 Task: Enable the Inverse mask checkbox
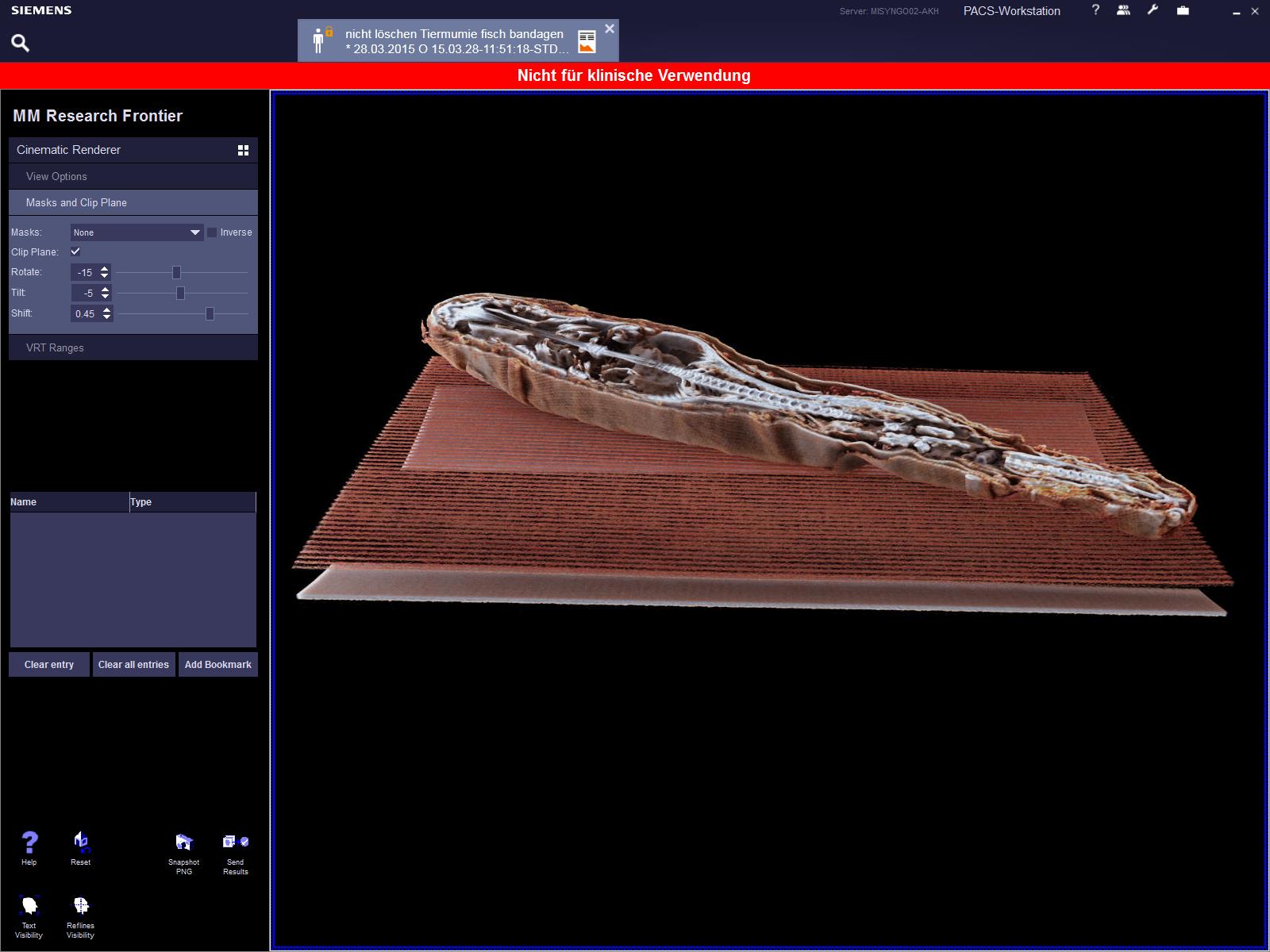tap(212, 232)
